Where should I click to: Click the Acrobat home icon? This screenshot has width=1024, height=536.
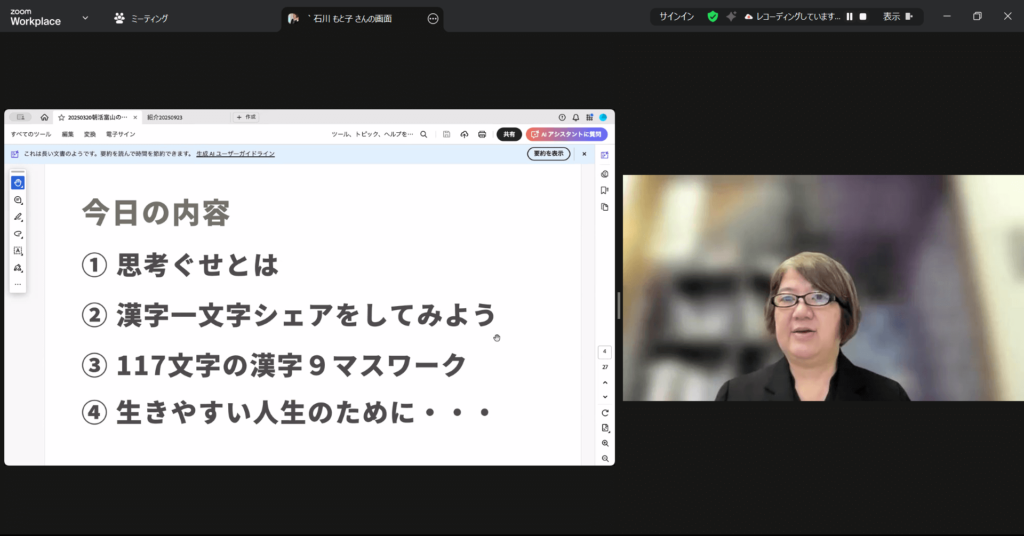[44, 117]
